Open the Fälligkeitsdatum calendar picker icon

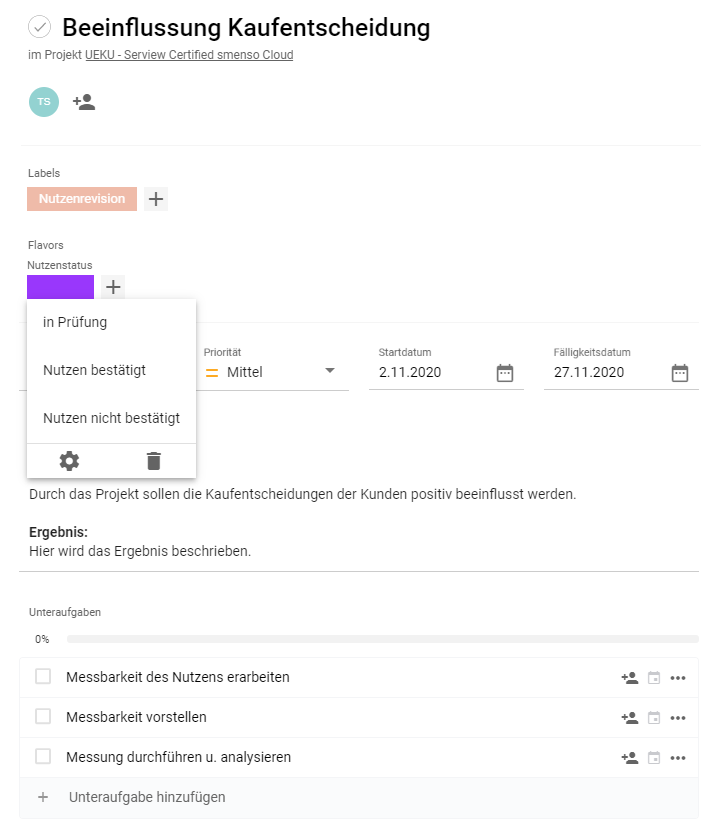coord(680,373)
